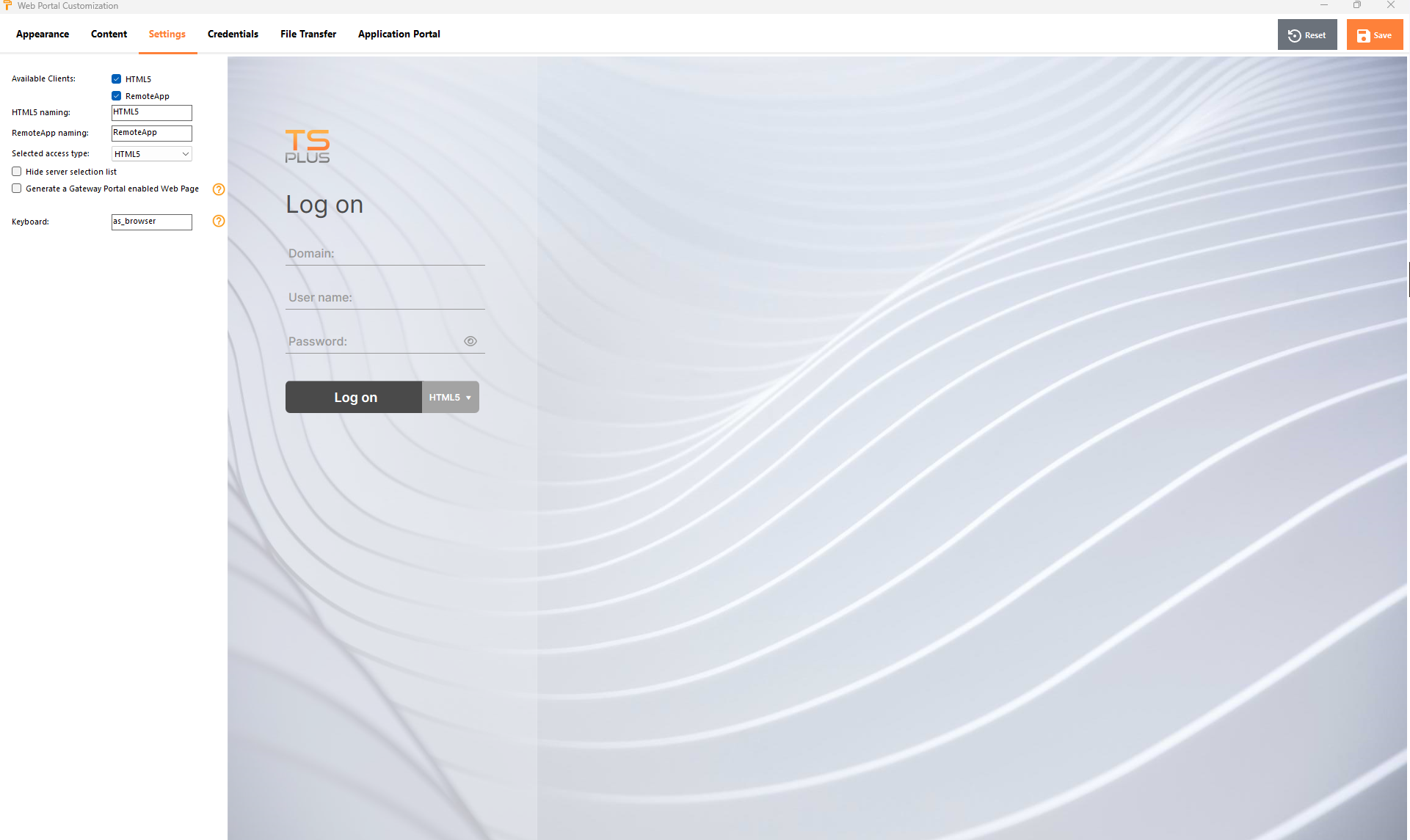Click the Log on button
1410x840 pixels.
355,397
